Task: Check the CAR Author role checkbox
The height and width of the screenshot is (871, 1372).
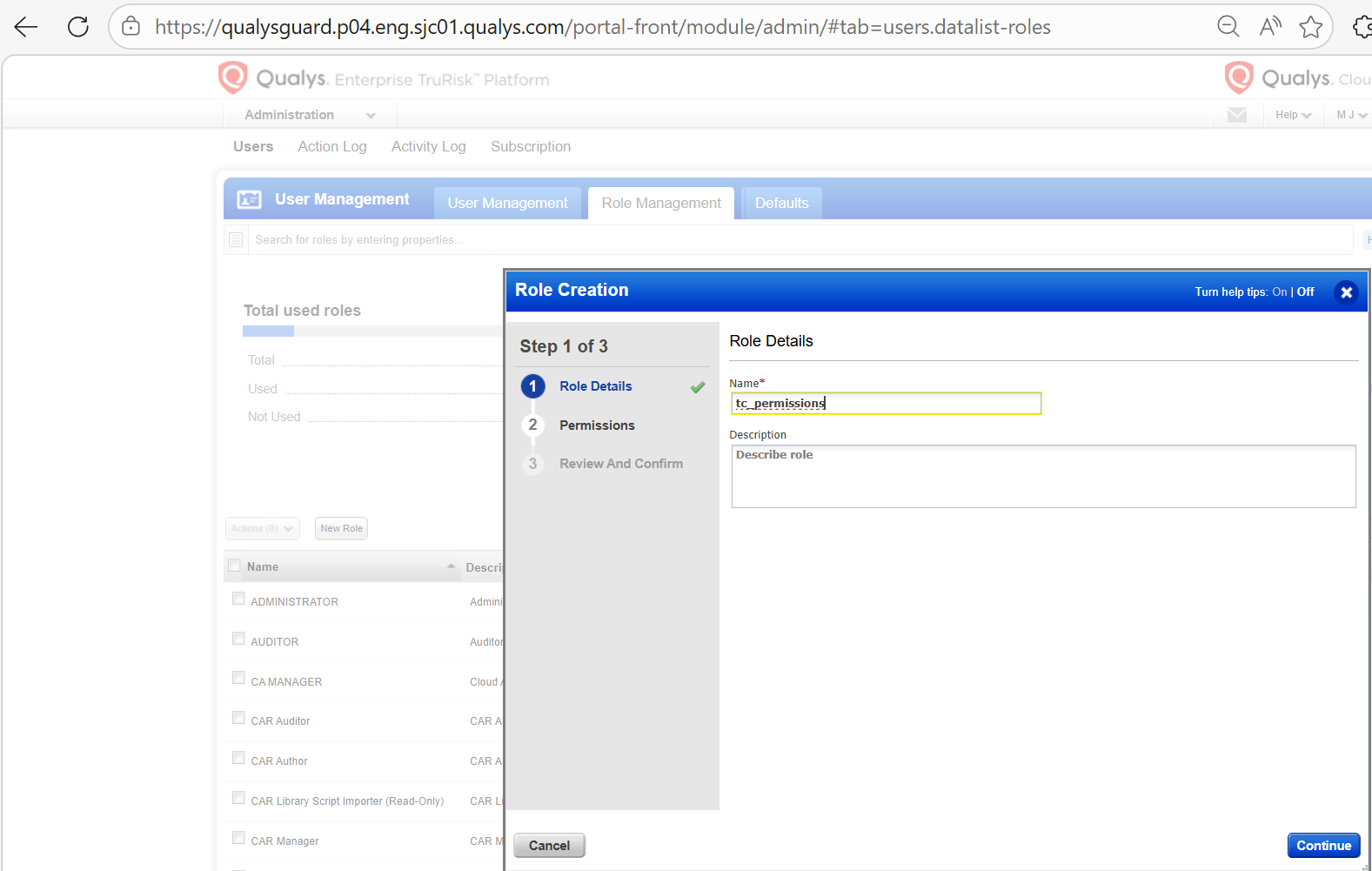Action: click(x=238, y=758)
